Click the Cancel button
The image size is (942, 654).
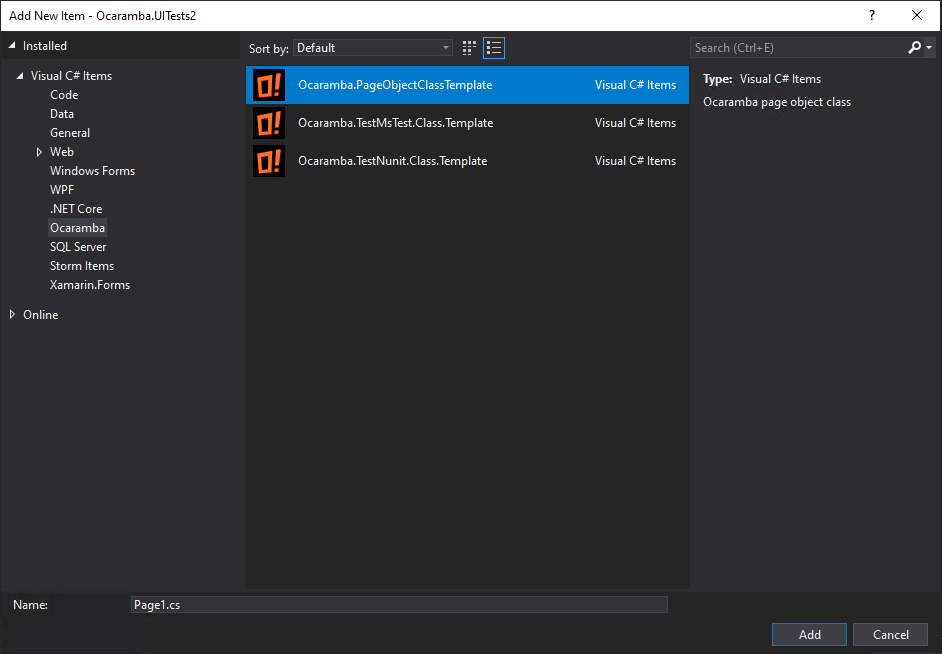(x=890, y=635)
